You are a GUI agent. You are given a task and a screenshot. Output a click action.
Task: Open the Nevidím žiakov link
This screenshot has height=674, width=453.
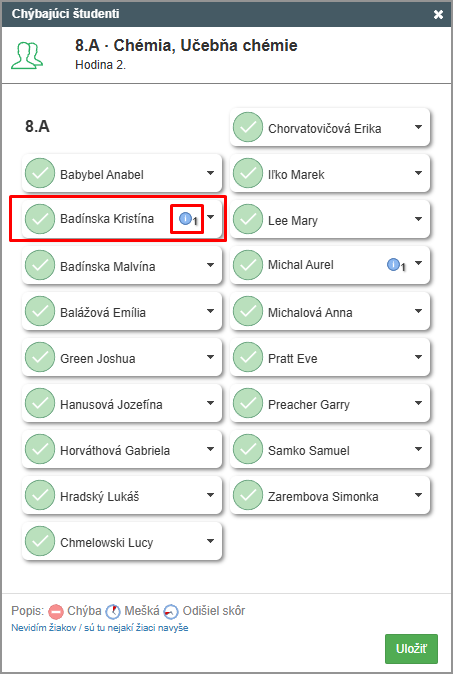click(x=100, y=628)
